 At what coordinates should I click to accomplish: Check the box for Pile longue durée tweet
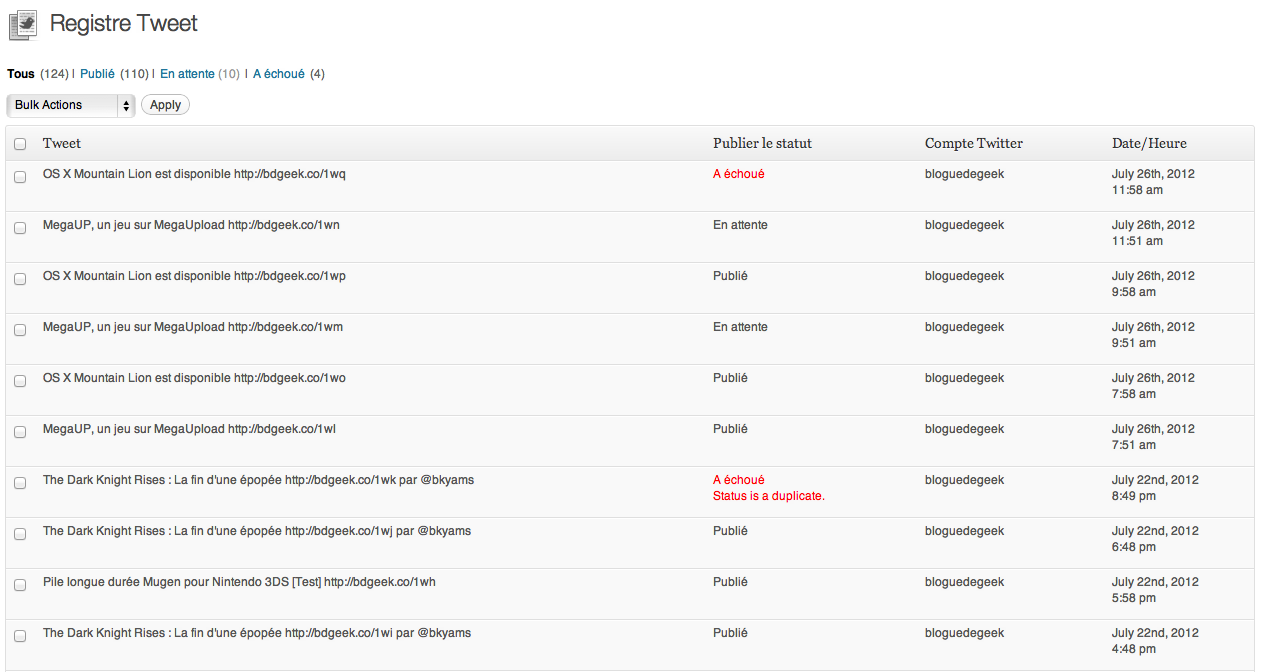click(20, 585)
